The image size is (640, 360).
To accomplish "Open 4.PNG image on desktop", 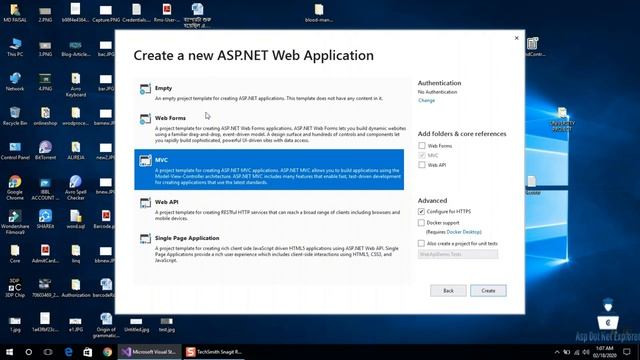I will tap(45, 82).
